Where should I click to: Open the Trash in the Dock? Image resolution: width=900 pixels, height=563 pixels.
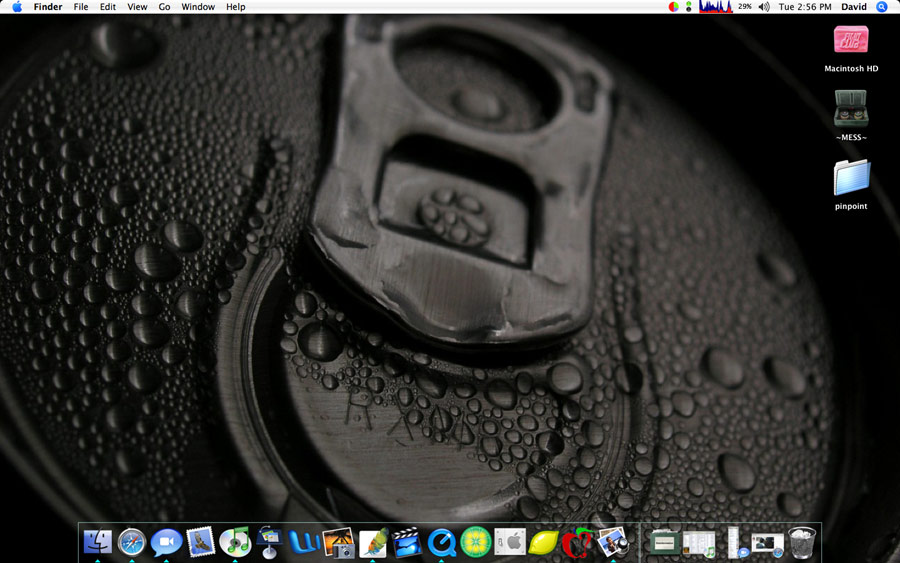tap(802, 542)
